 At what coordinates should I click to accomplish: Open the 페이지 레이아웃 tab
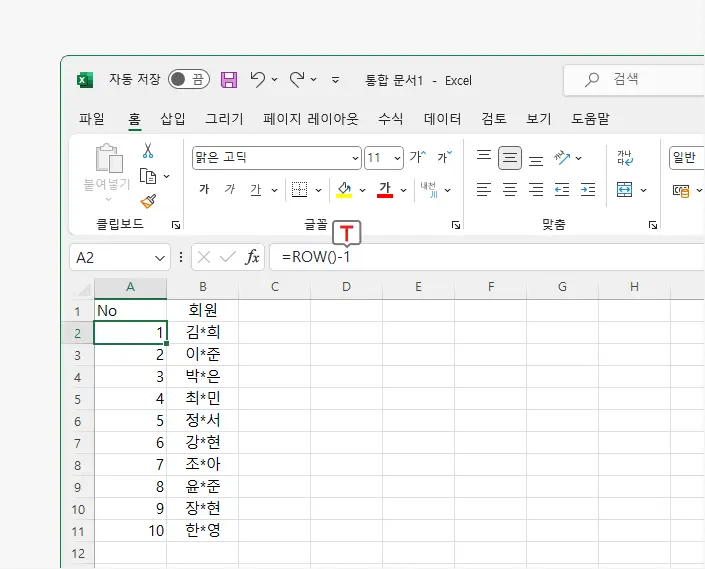(x=311, y=119)
